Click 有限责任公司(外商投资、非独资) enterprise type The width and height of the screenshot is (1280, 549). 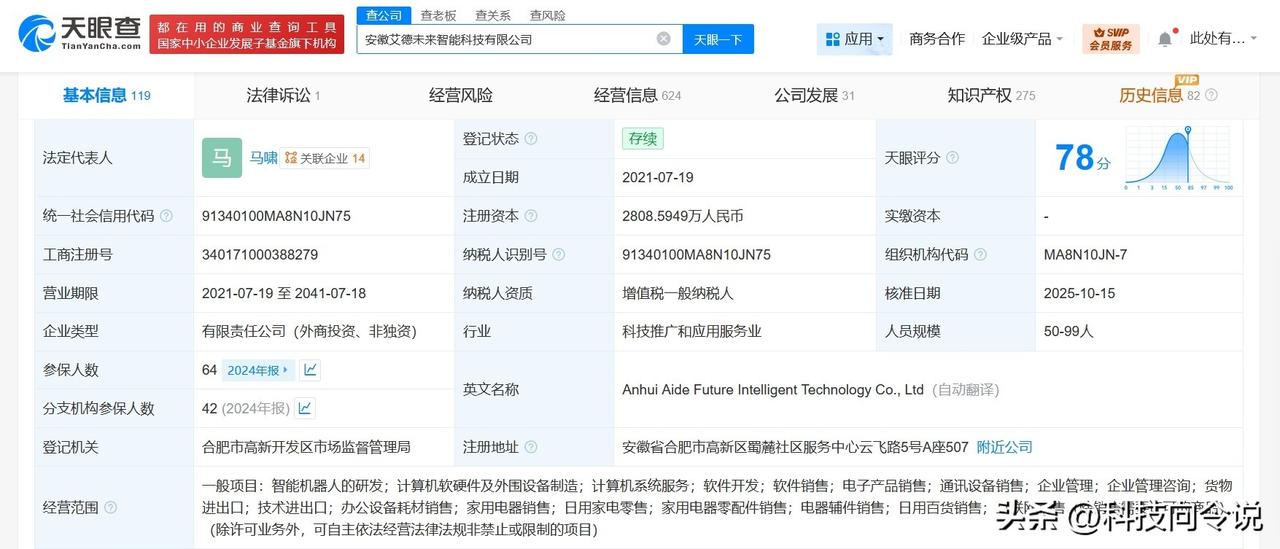pyautogui.click(x=309, y=331)
